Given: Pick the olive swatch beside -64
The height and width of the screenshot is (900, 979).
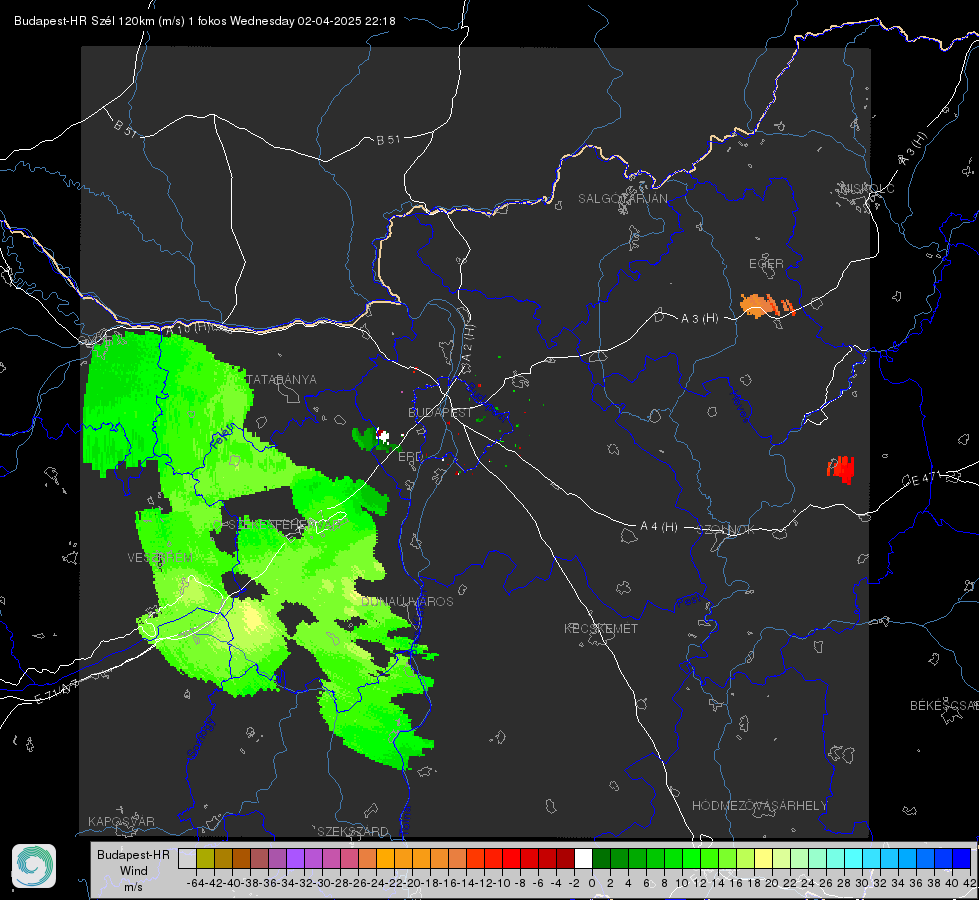Looking at the screenshot, I should (x=205, y=858).
